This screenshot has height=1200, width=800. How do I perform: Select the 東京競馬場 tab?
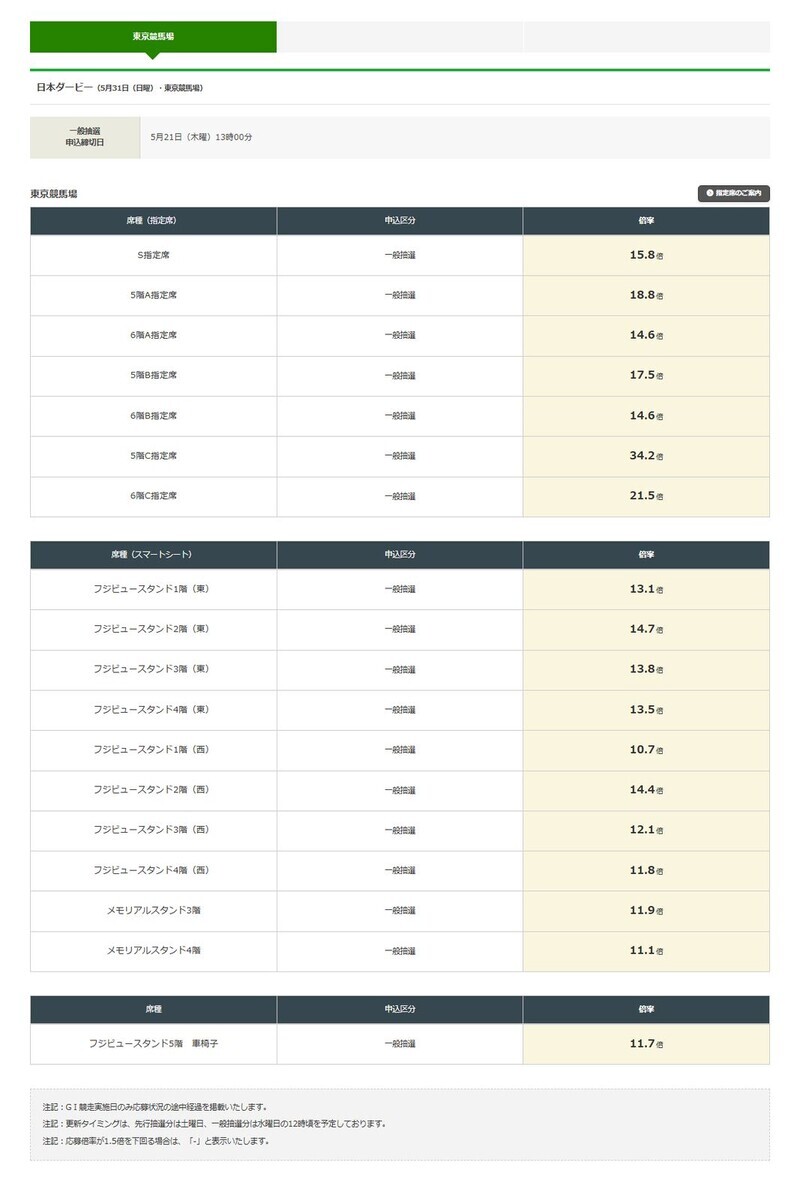(153, 36)
